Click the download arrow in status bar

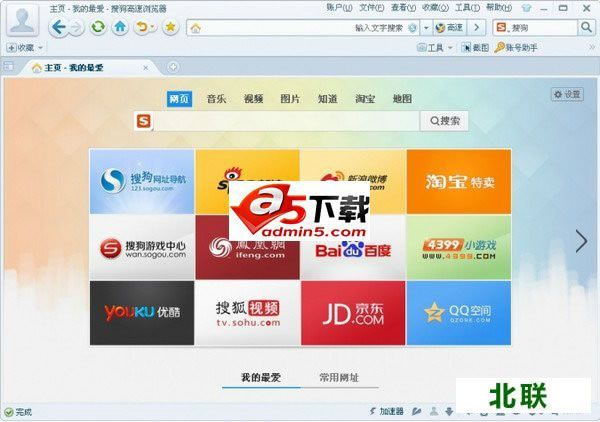click(x=450, y=411)
